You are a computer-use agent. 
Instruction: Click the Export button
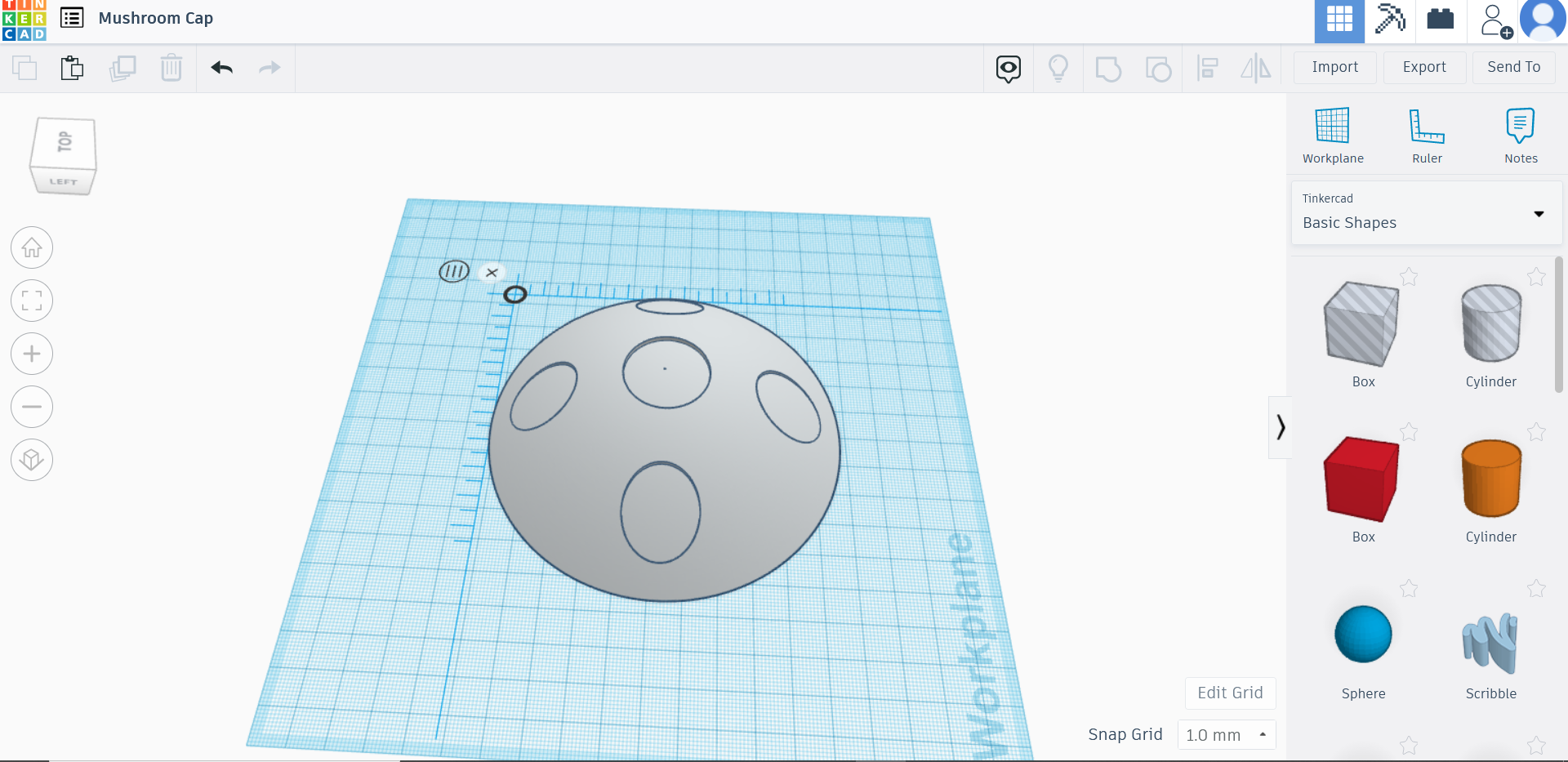[1423, 67]
